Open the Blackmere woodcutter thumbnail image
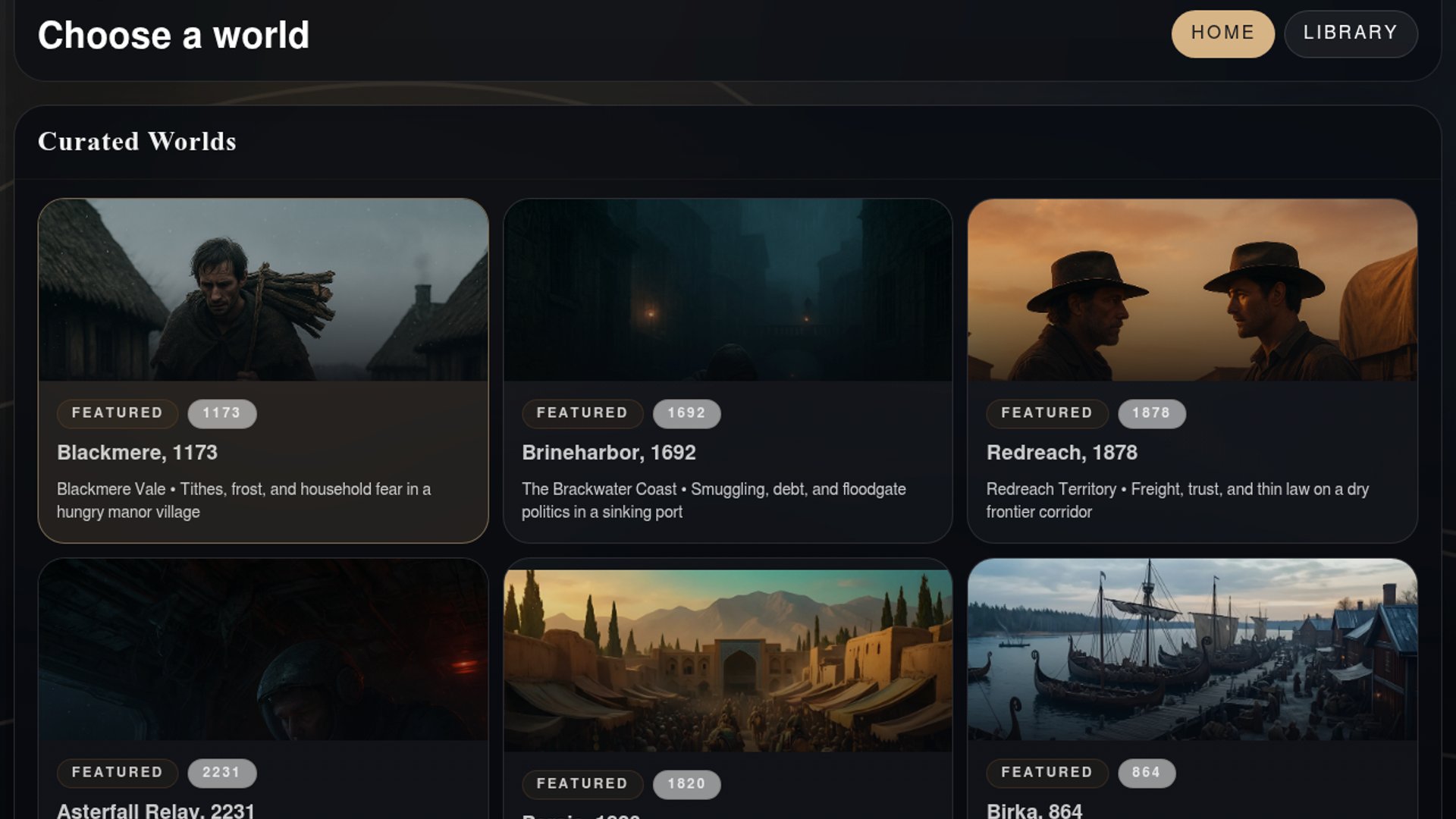This screenshot has width=1456, height=819. [263, 290]
